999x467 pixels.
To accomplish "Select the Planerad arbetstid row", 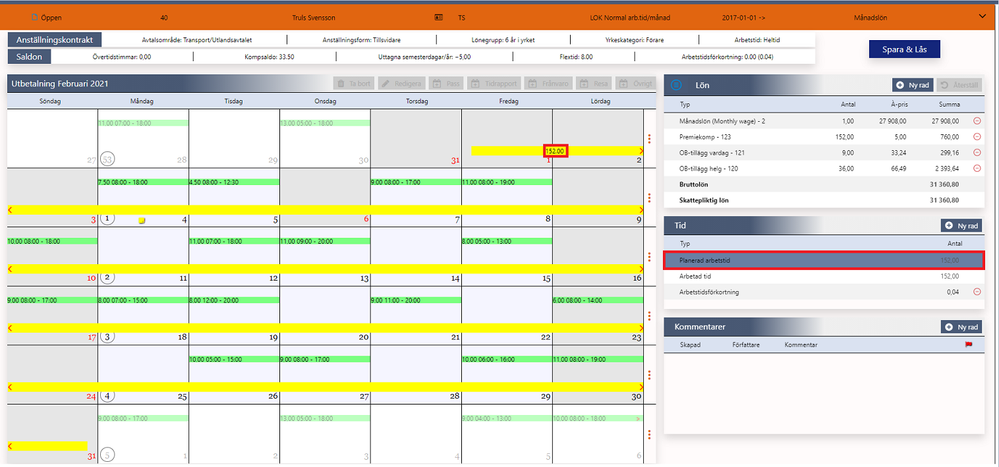I will (824, 260).
